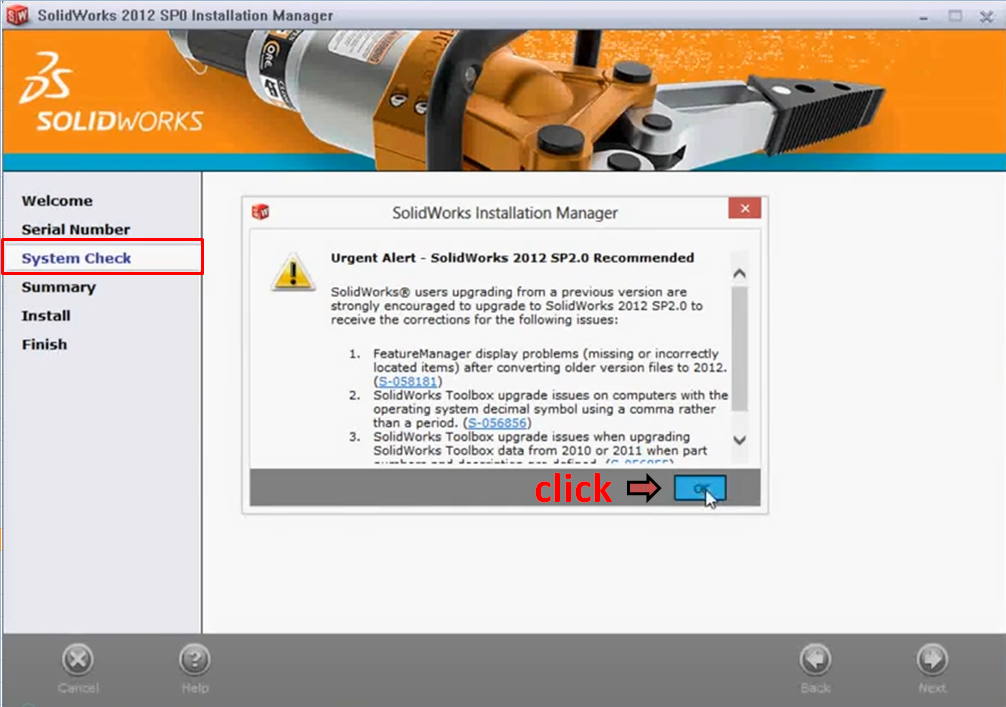Screen dimensions: 1006x707
Task: Close the main Installation Manager window
Action: coord(987,17)
